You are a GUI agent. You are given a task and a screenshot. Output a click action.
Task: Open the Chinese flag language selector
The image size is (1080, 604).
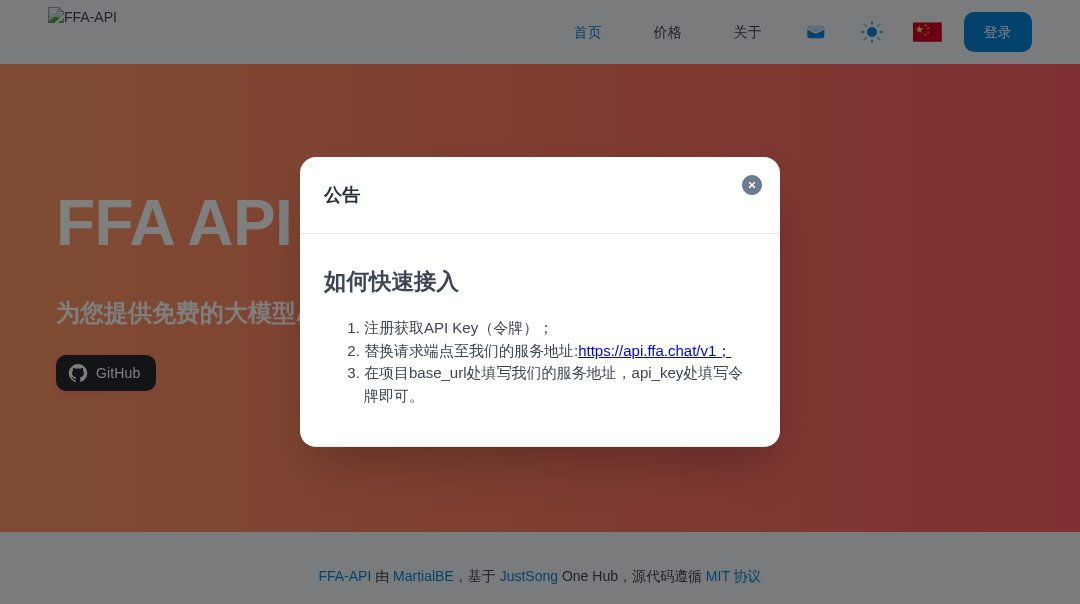(x=927, y=32)
